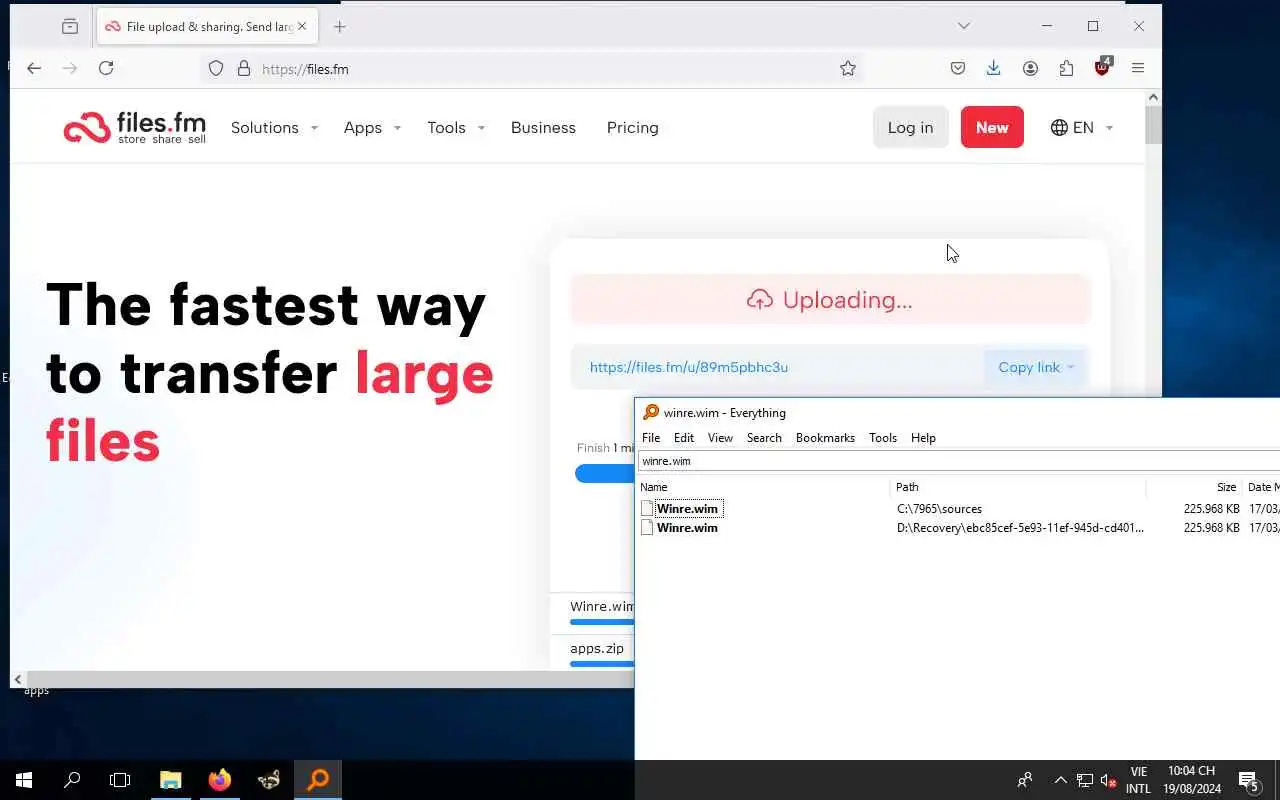Sort by Path column header
The height and width of the screenshot is (800, 1280).
1018,487
